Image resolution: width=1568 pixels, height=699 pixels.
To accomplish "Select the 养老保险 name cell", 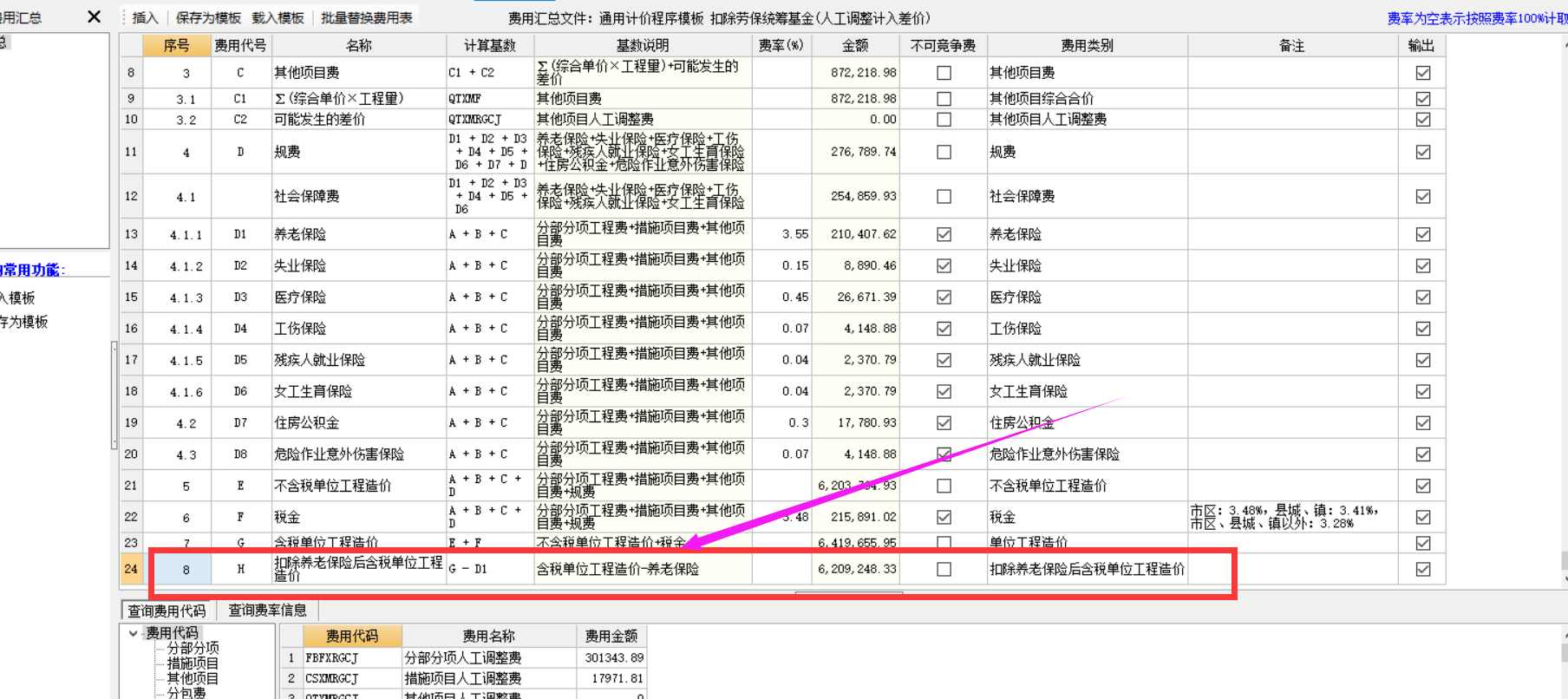I will [358, 234].
